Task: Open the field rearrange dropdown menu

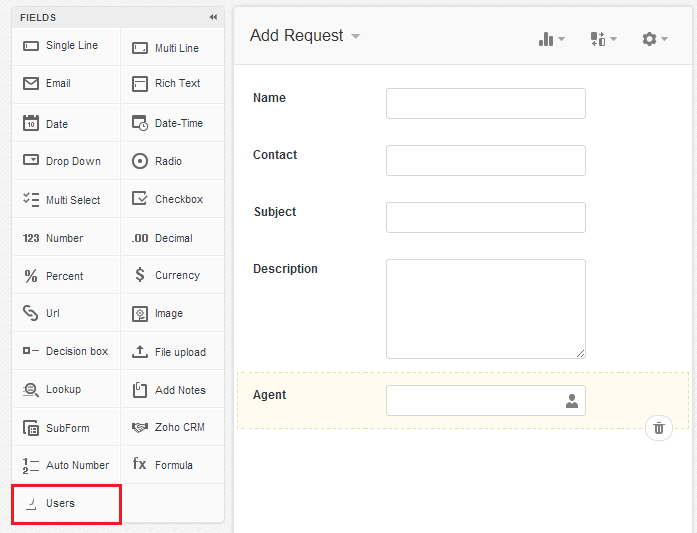Action: click(603, 39)
